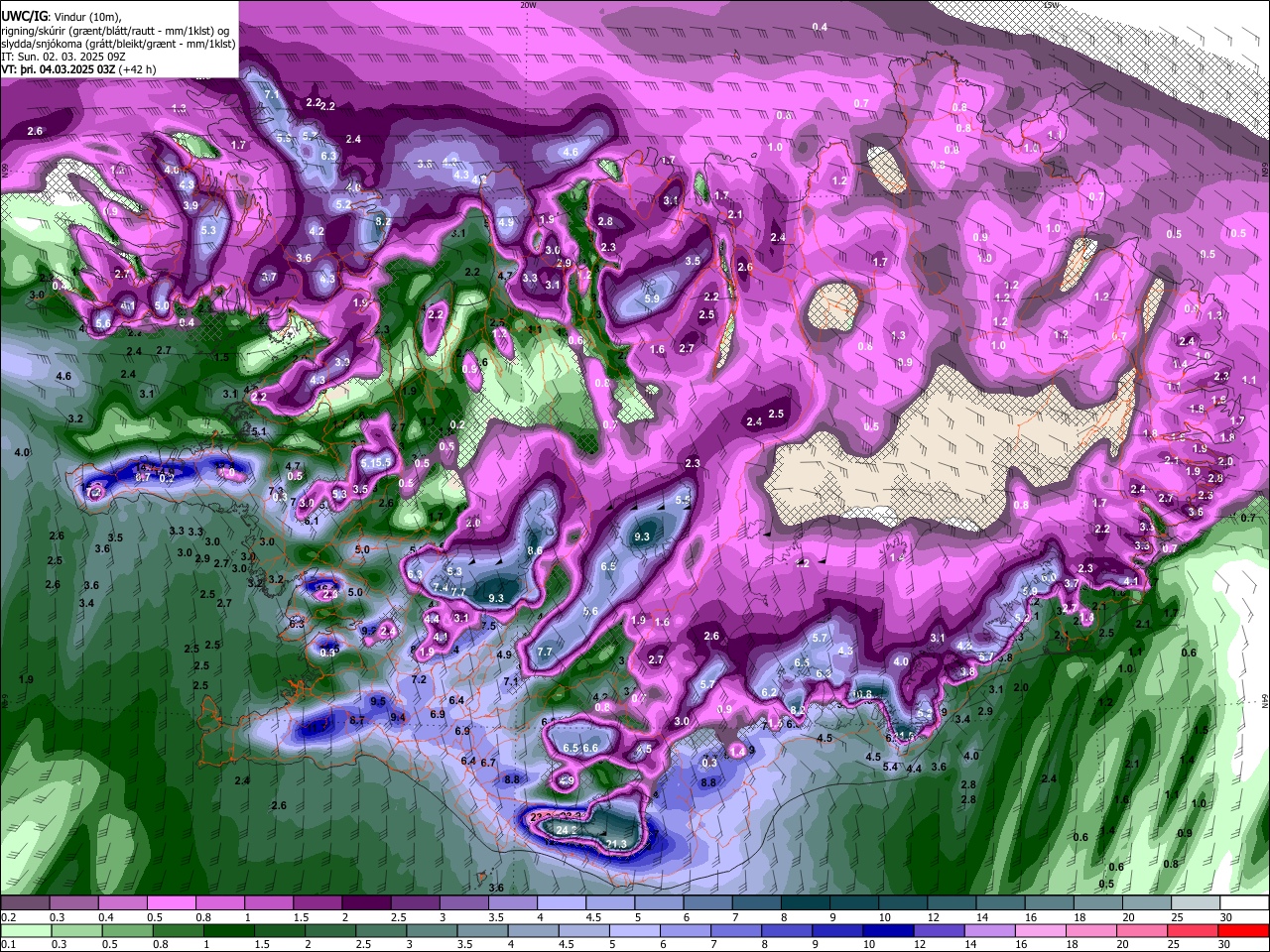
Task: Click the periwinkle swatch between 4 and 4.5, upper legend
Action: coord(562,903)
